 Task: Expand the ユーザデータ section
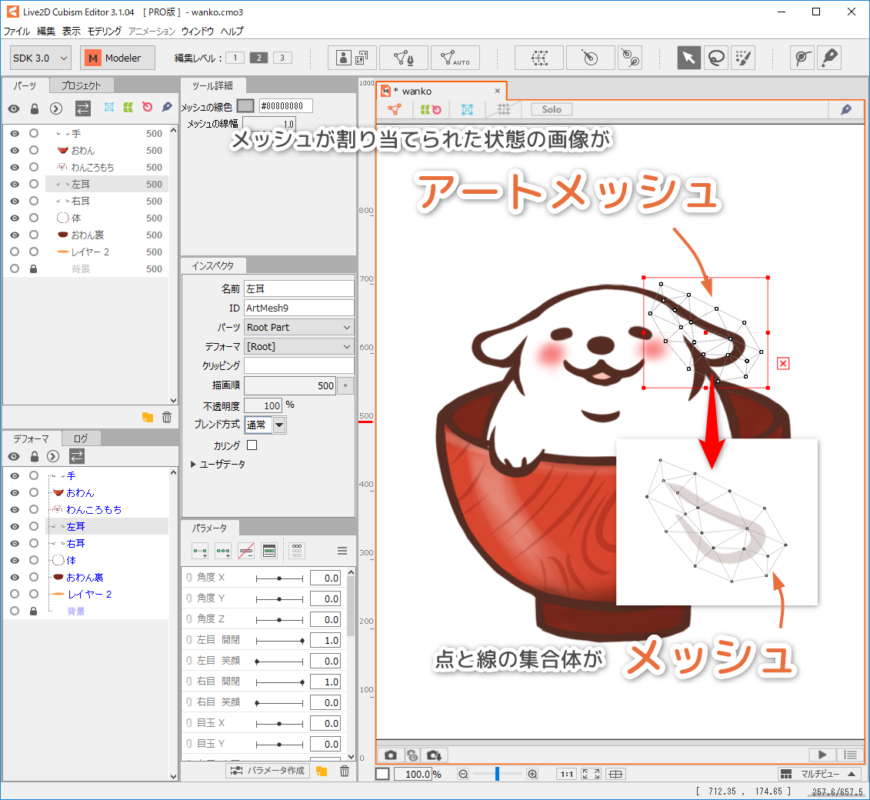pos(193,464)
